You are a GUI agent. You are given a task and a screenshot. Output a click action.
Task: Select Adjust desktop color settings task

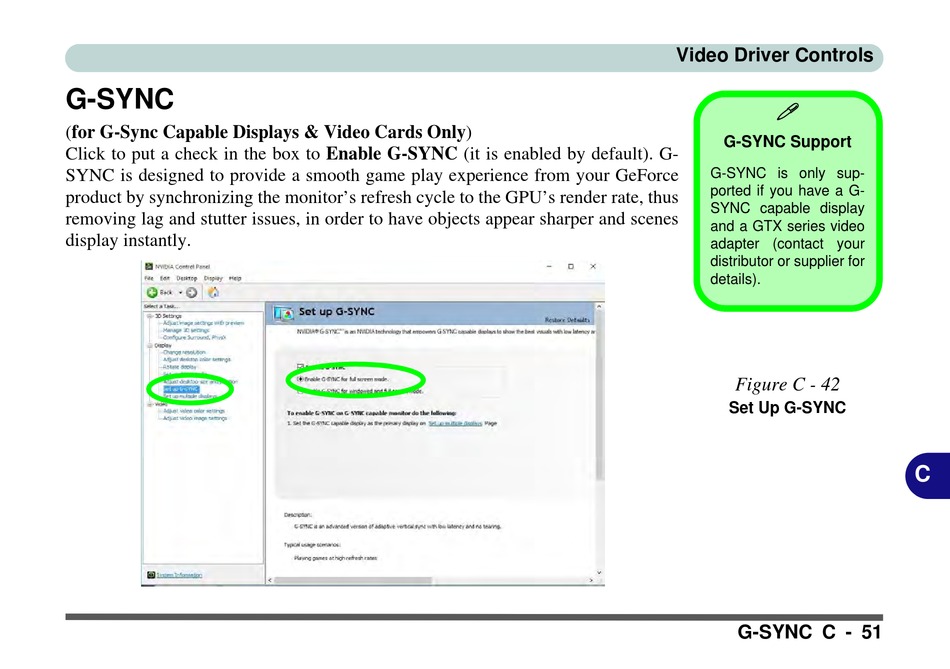point(197,359)
